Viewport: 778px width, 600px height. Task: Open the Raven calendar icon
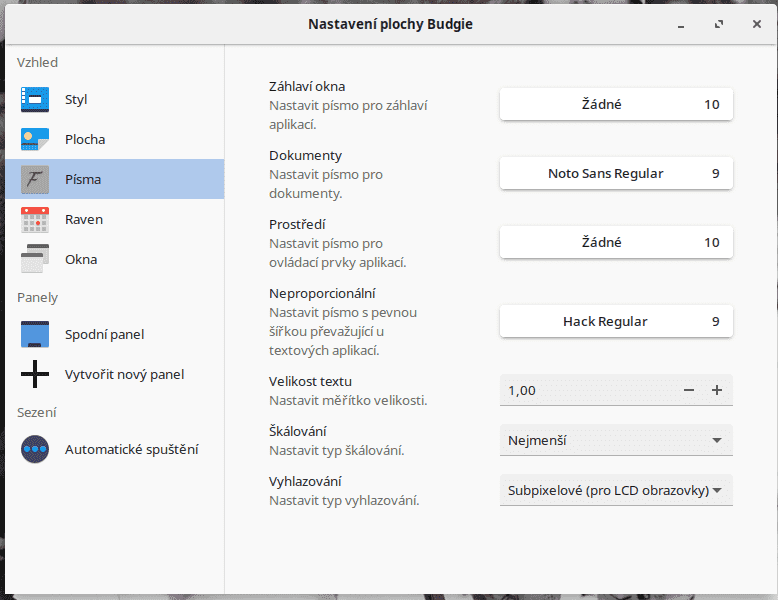(x=35, y=219)
